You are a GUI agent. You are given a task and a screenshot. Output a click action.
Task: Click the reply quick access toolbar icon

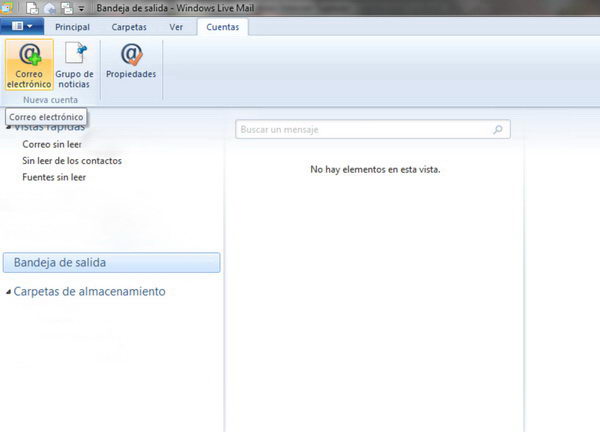[50, 8]
